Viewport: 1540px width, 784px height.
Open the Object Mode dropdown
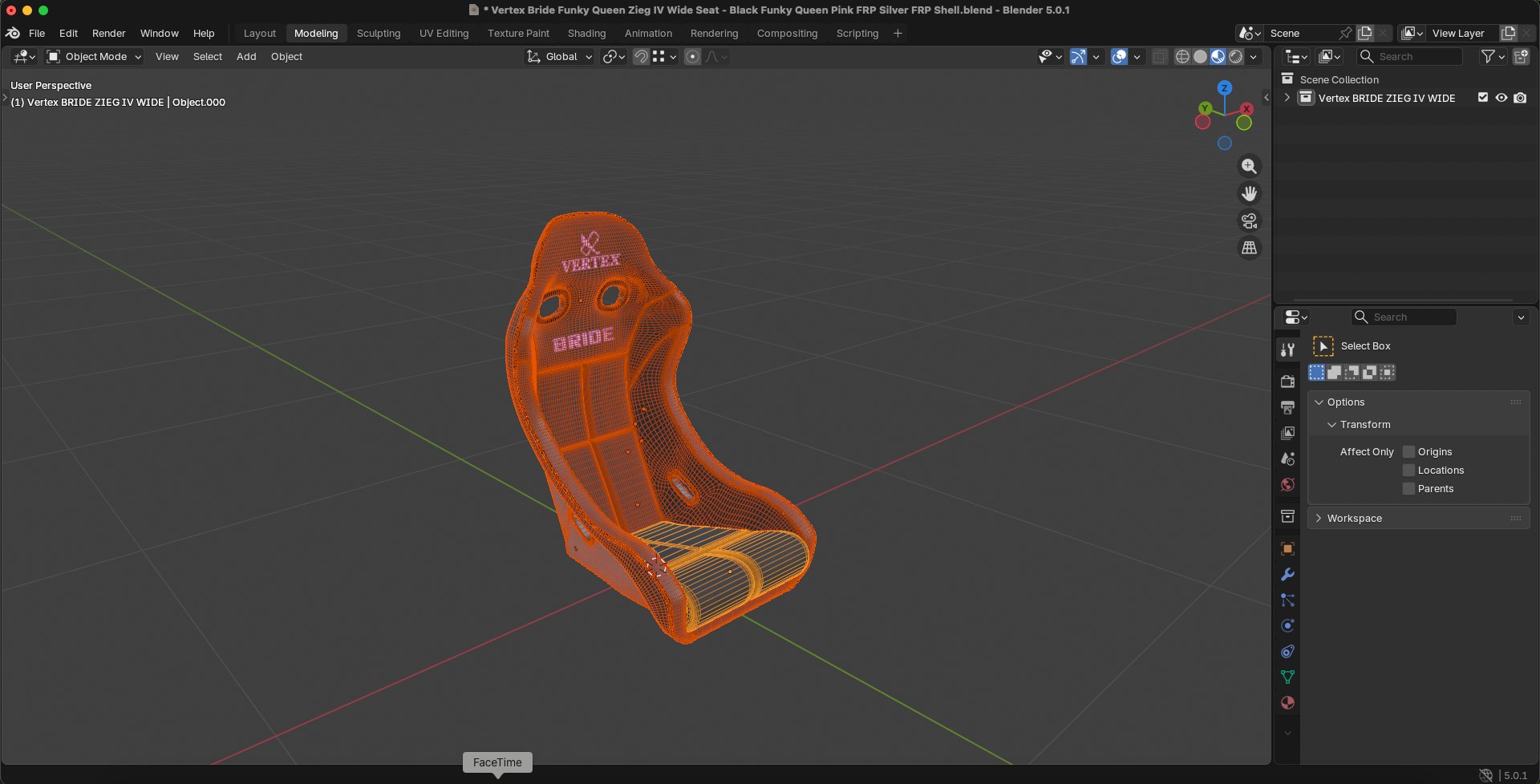pyautogui.click(x=95, y=56)
